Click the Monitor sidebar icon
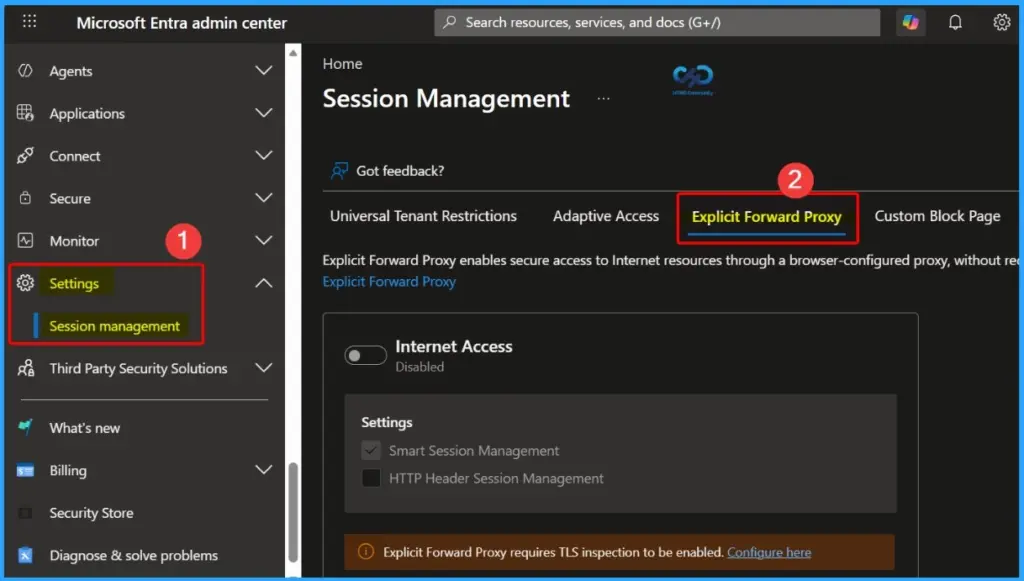1024x581 pixels. coord(25,240)
